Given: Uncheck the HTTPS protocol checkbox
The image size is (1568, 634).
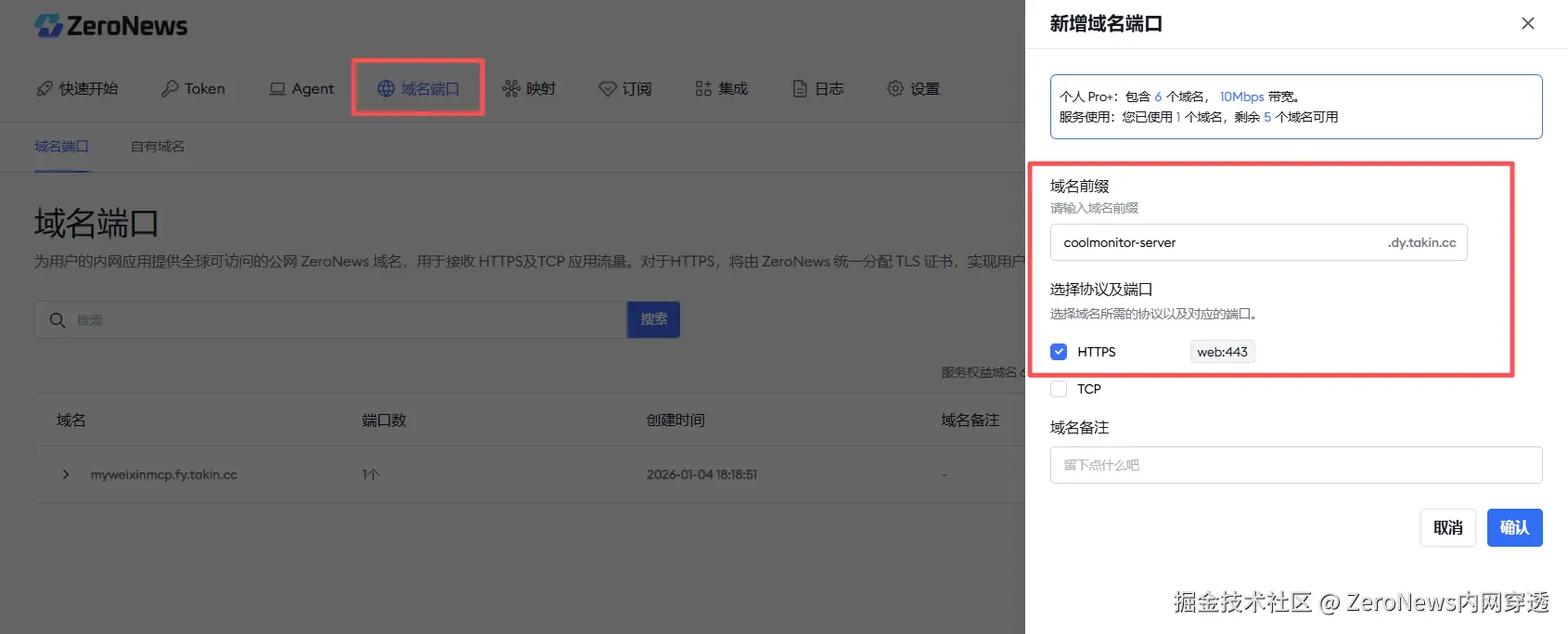Looking at the screenshot, I should pos(1059,352).
